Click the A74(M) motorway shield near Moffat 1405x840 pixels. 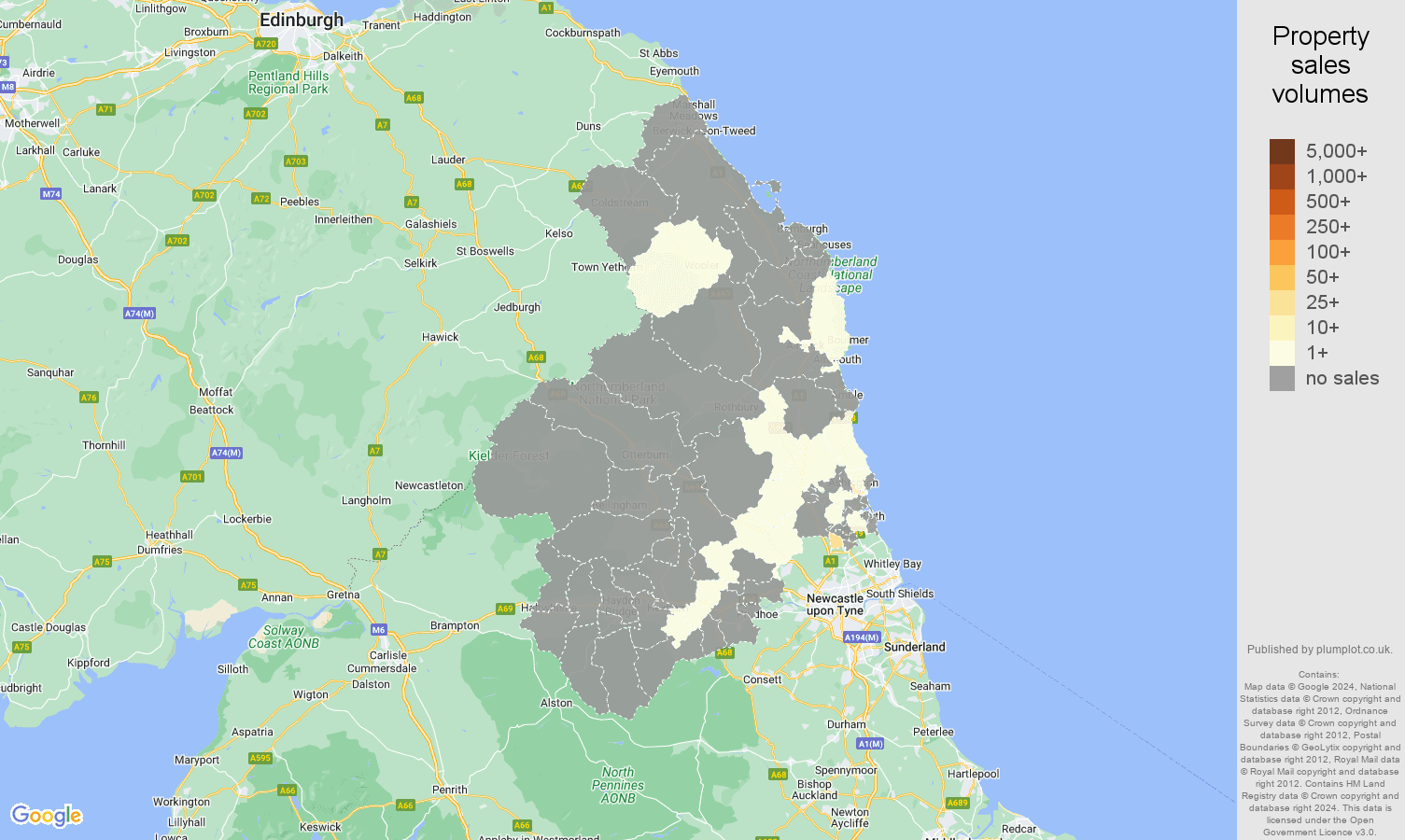[139, 314]
